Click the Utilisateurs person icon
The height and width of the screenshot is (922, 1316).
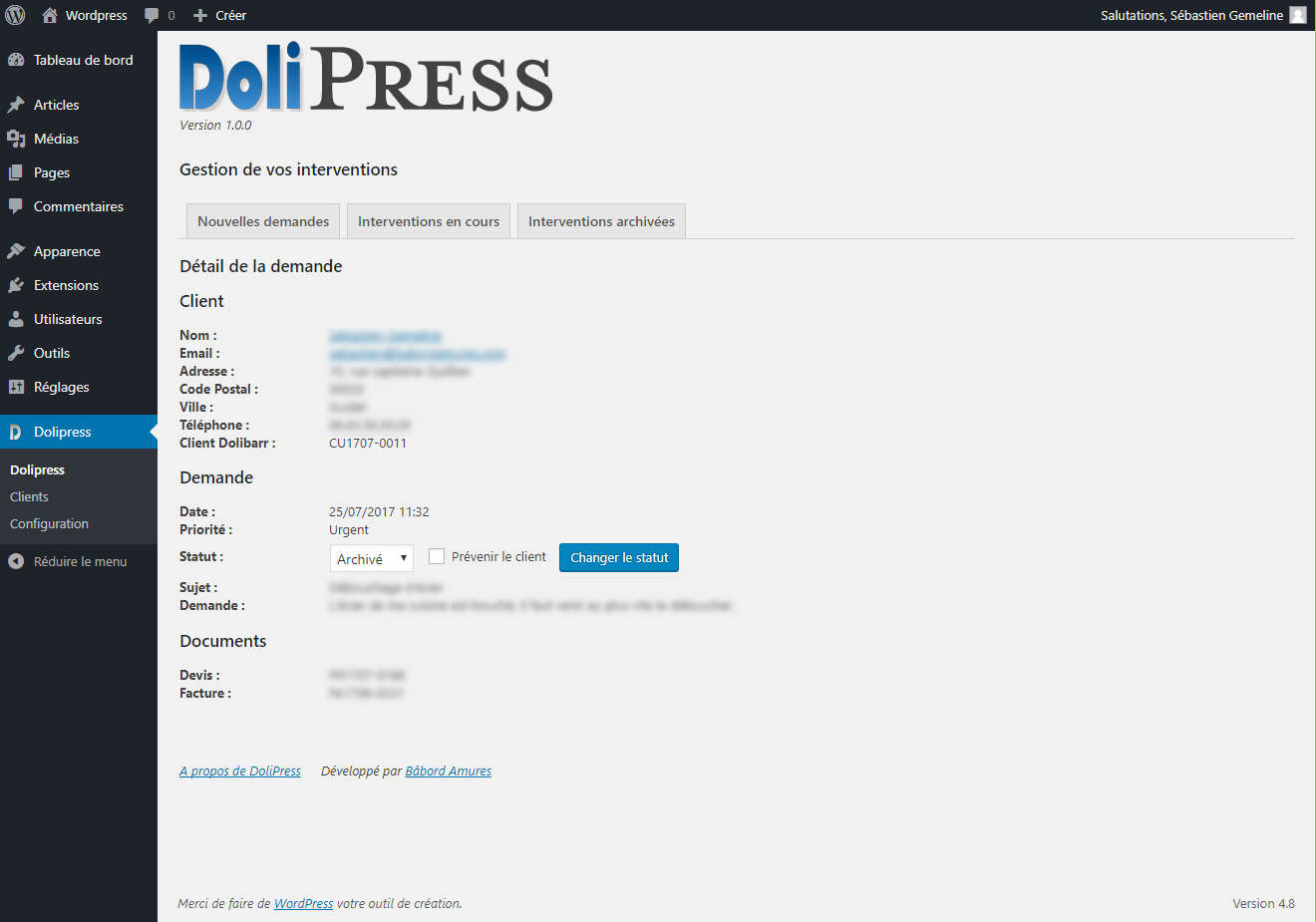(16, 319)
